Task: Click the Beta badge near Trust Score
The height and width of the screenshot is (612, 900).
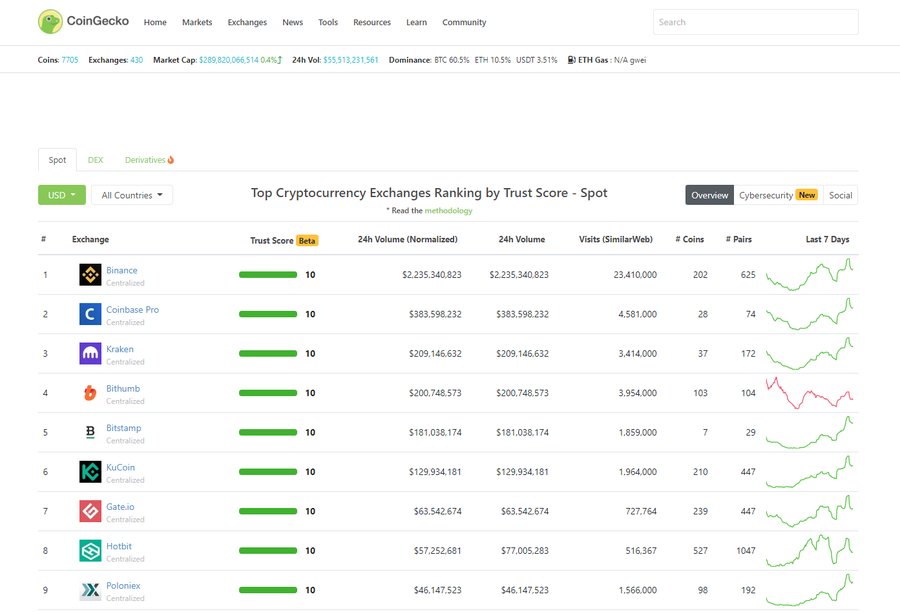Action: [307, 241]
